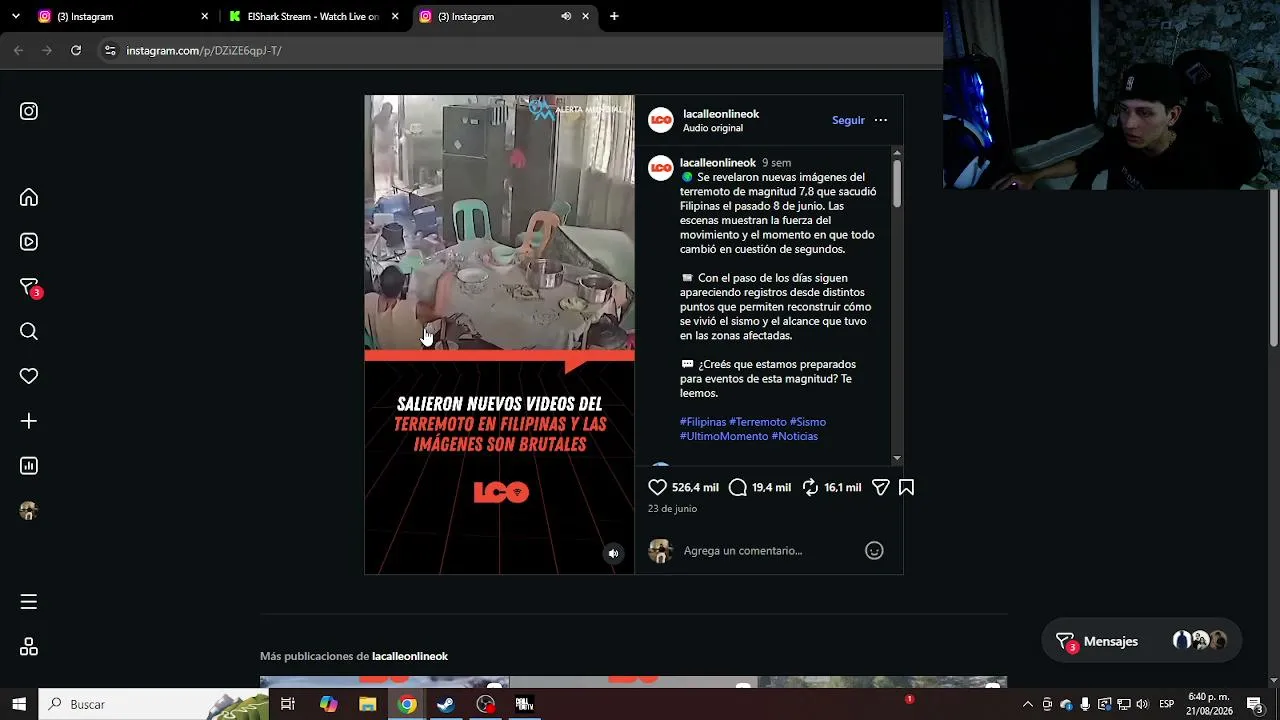Click the 'Audio original' link
The width and height of the screenshot is (1280, 720).
pyautogui.click(x=713, y=128)
